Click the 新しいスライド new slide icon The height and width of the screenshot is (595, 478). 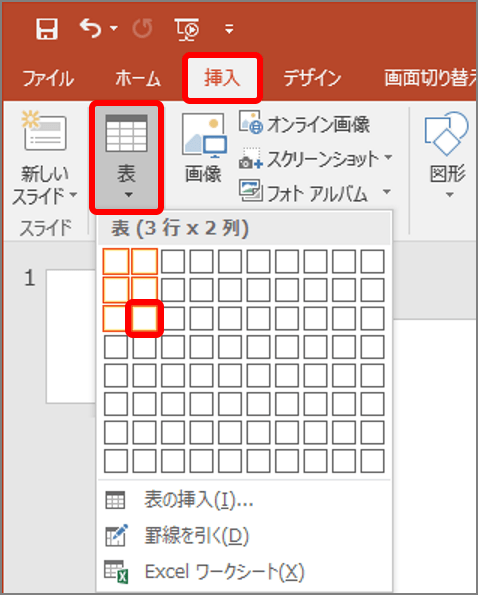click(44, 131)
